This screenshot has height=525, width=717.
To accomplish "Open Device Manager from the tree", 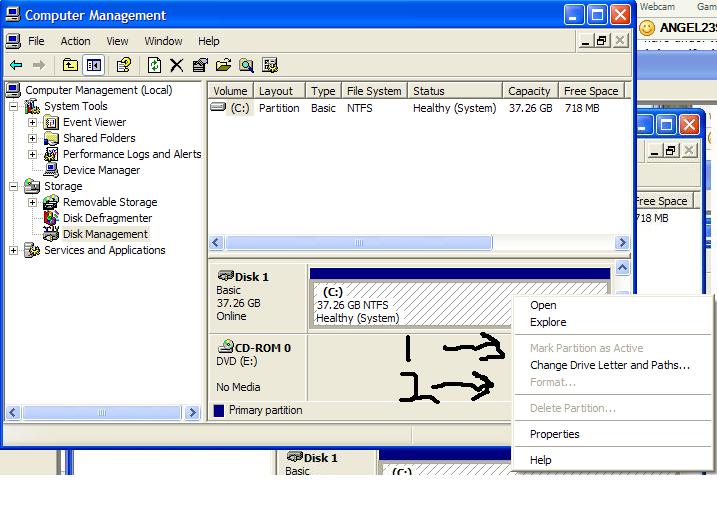I will pos(101,170).
